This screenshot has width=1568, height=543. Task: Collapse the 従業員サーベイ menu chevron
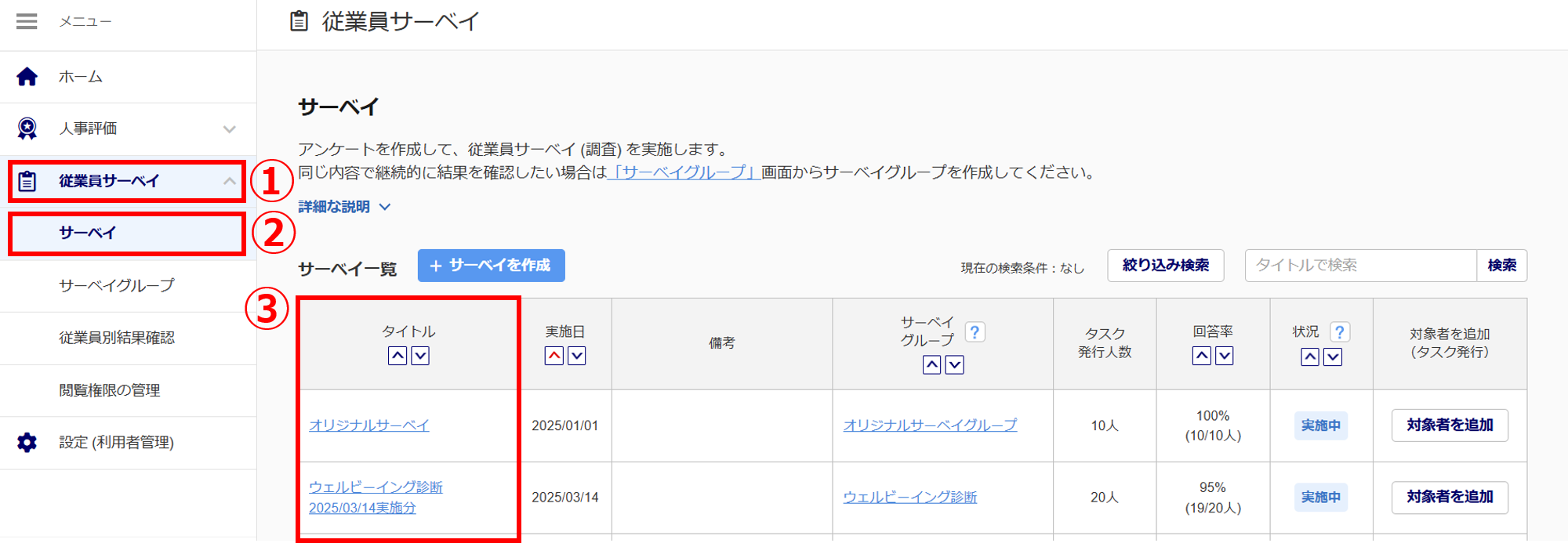point(230,181)
